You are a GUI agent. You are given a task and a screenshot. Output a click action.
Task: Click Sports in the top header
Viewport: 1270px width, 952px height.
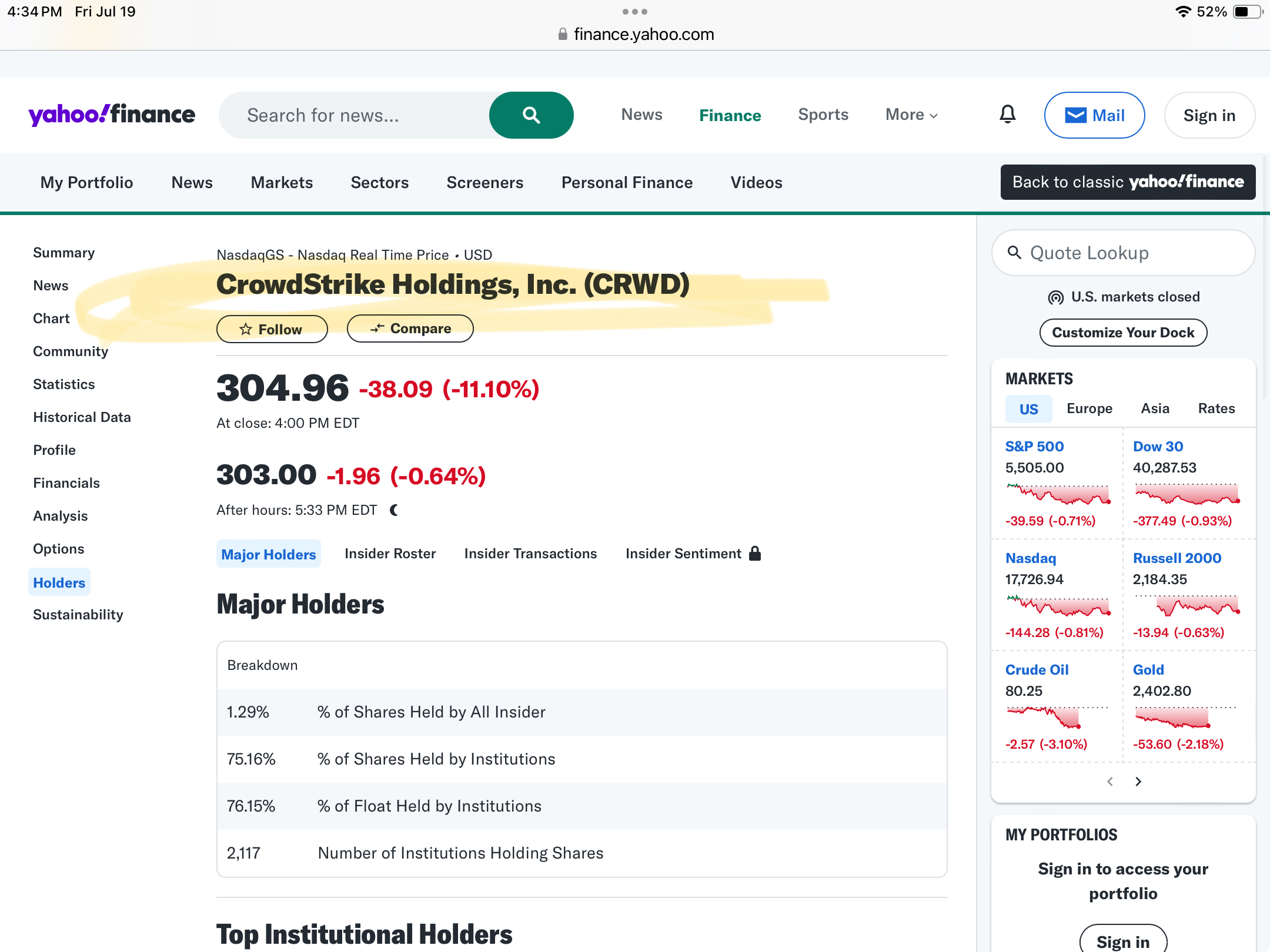823,115
